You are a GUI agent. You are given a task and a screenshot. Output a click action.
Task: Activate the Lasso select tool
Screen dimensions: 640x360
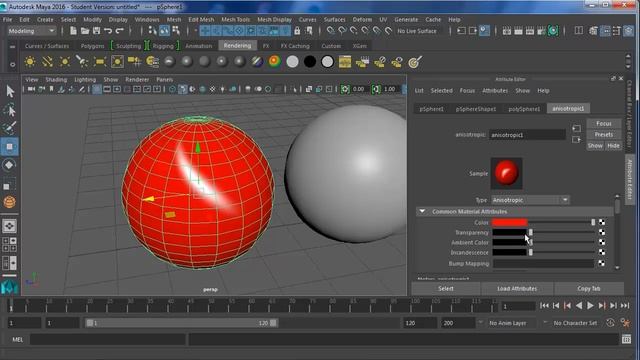coord(10,110)
